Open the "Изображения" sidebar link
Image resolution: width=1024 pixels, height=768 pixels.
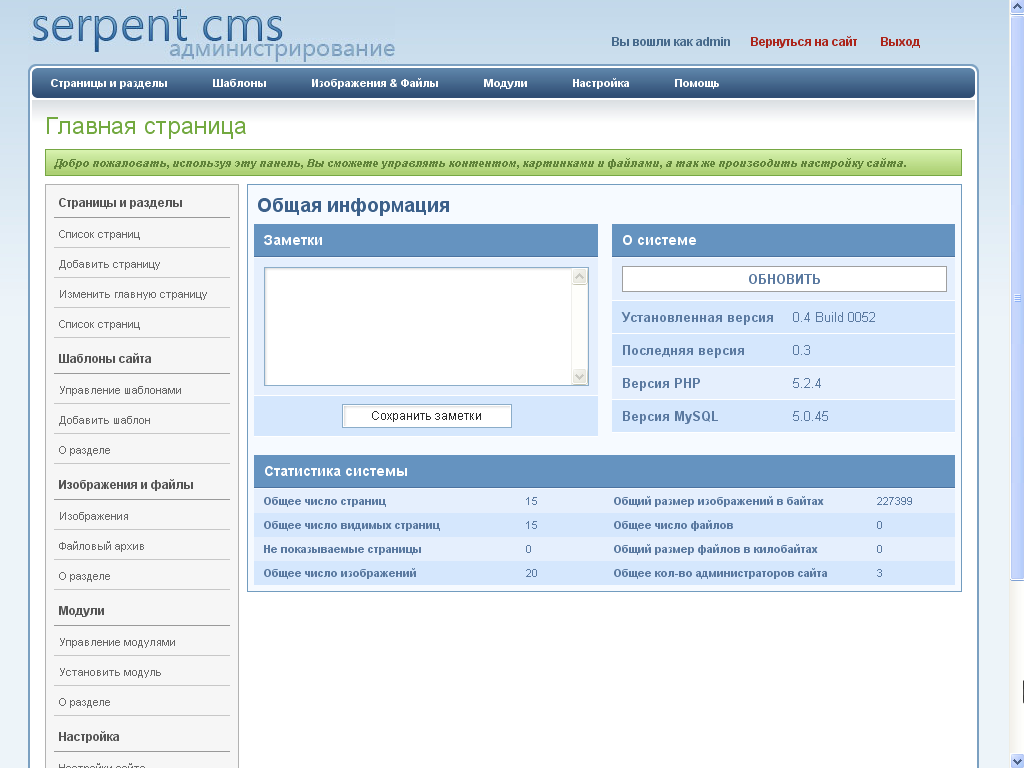pyautogui.click(x=93, y=515)
